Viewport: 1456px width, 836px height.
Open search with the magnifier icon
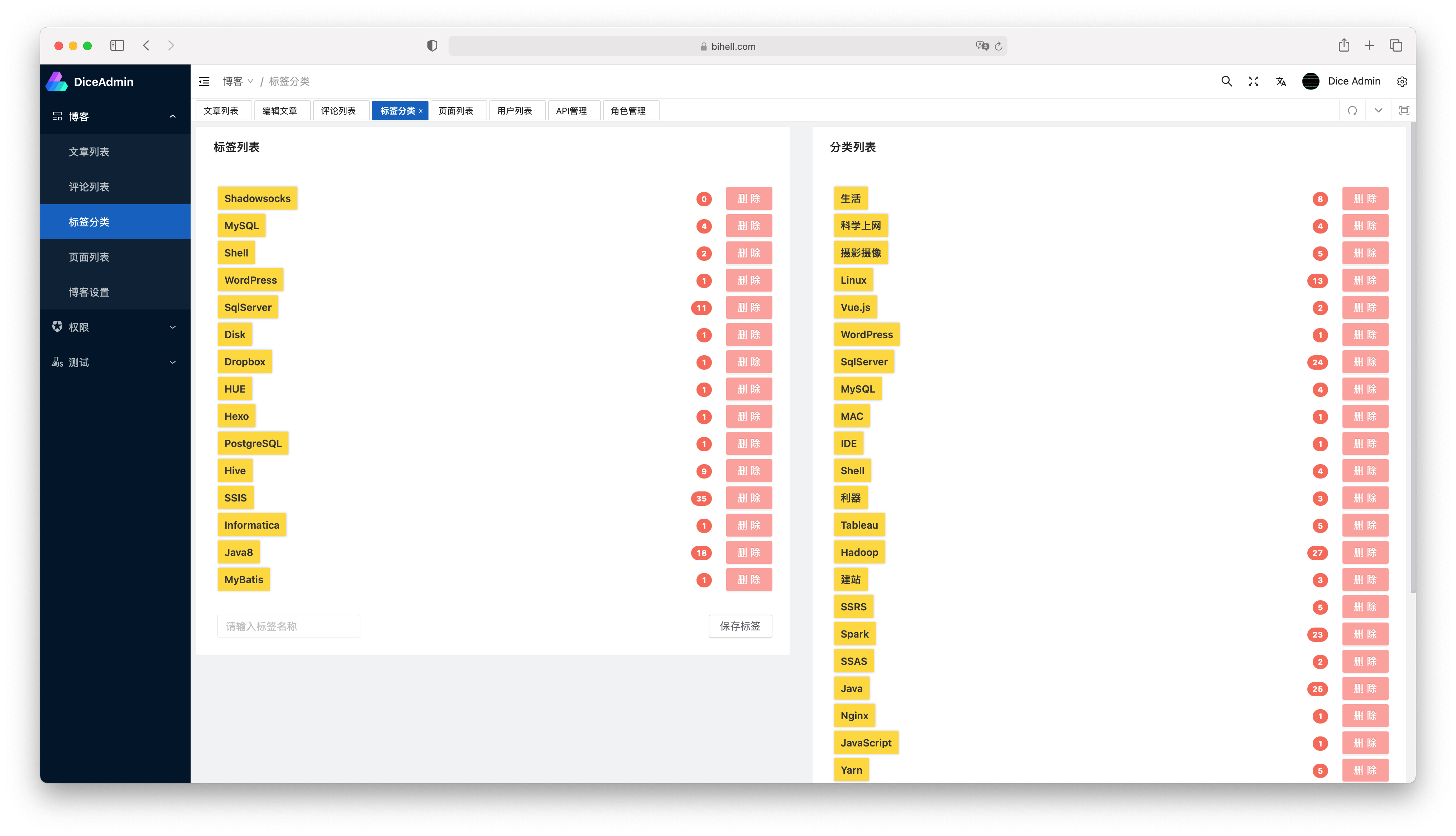point(1226,82)
